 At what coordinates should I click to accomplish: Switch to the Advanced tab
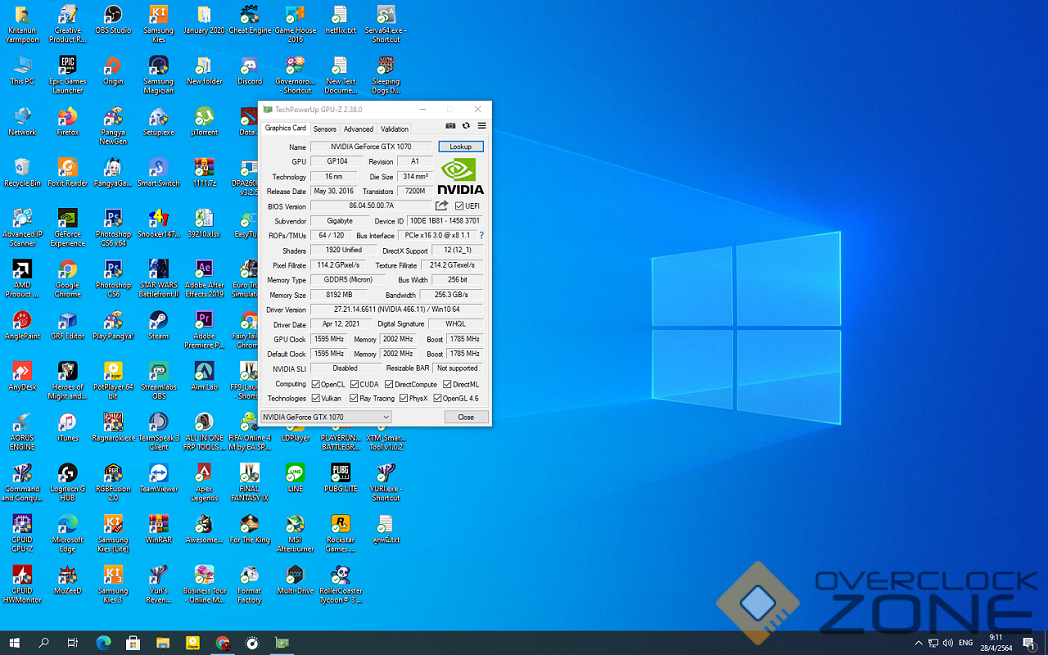(x=358, y=129)
